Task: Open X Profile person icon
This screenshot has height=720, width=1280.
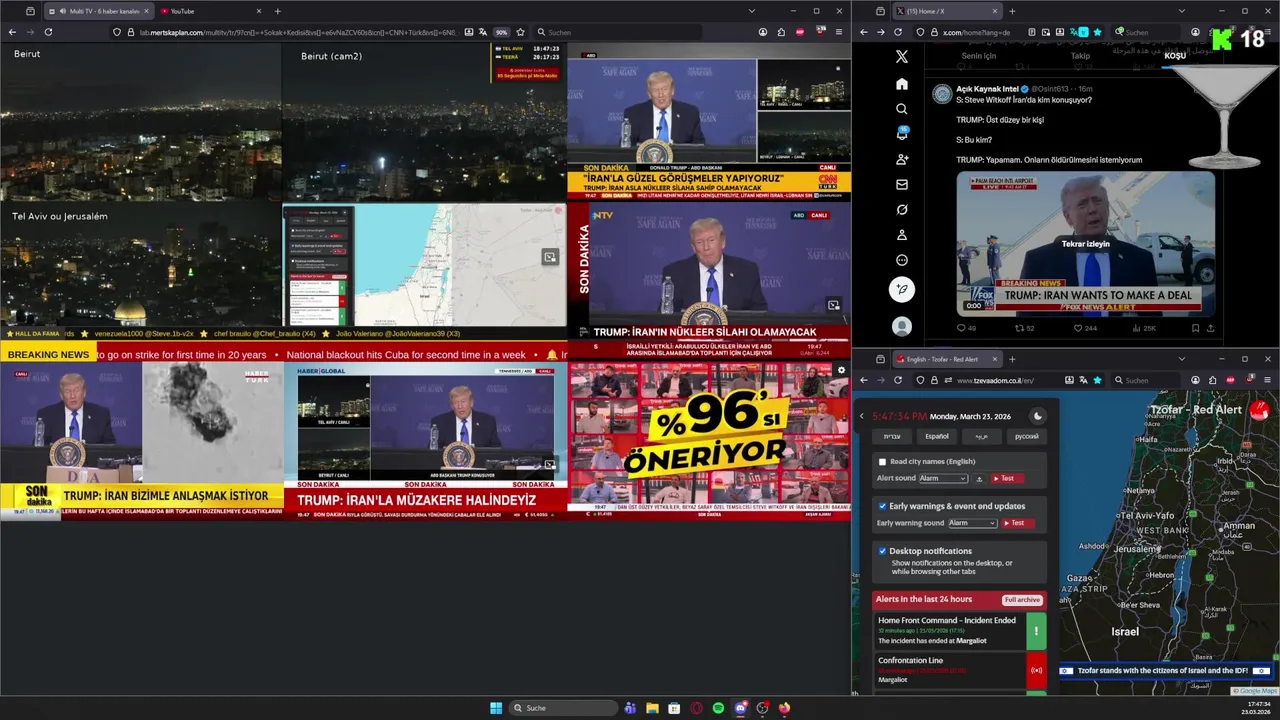Action: (901, 235)
